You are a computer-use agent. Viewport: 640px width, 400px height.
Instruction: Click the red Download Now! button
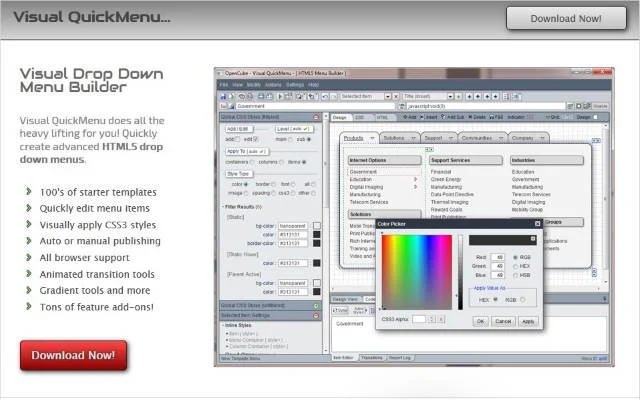click(x=73, y=355)
